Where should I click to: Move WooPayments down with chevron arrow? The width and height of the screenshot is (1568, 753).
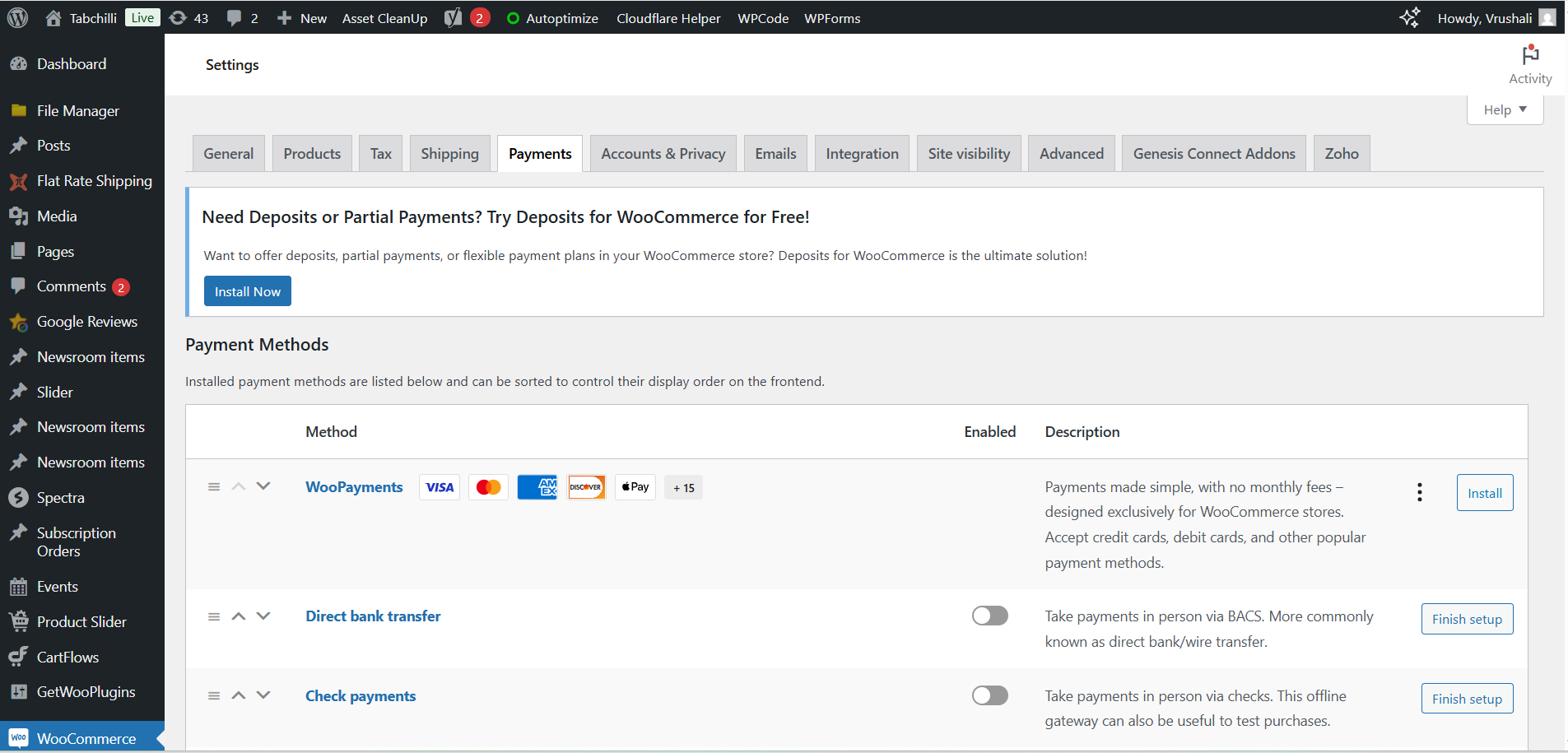tap(263, 486)
